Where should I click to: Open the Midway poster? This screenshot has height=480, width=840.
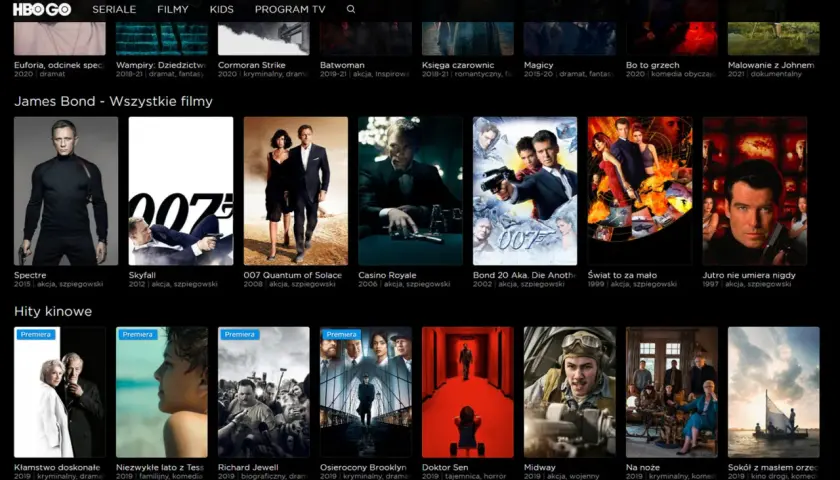pyautogui.click(x=570, y=392)
